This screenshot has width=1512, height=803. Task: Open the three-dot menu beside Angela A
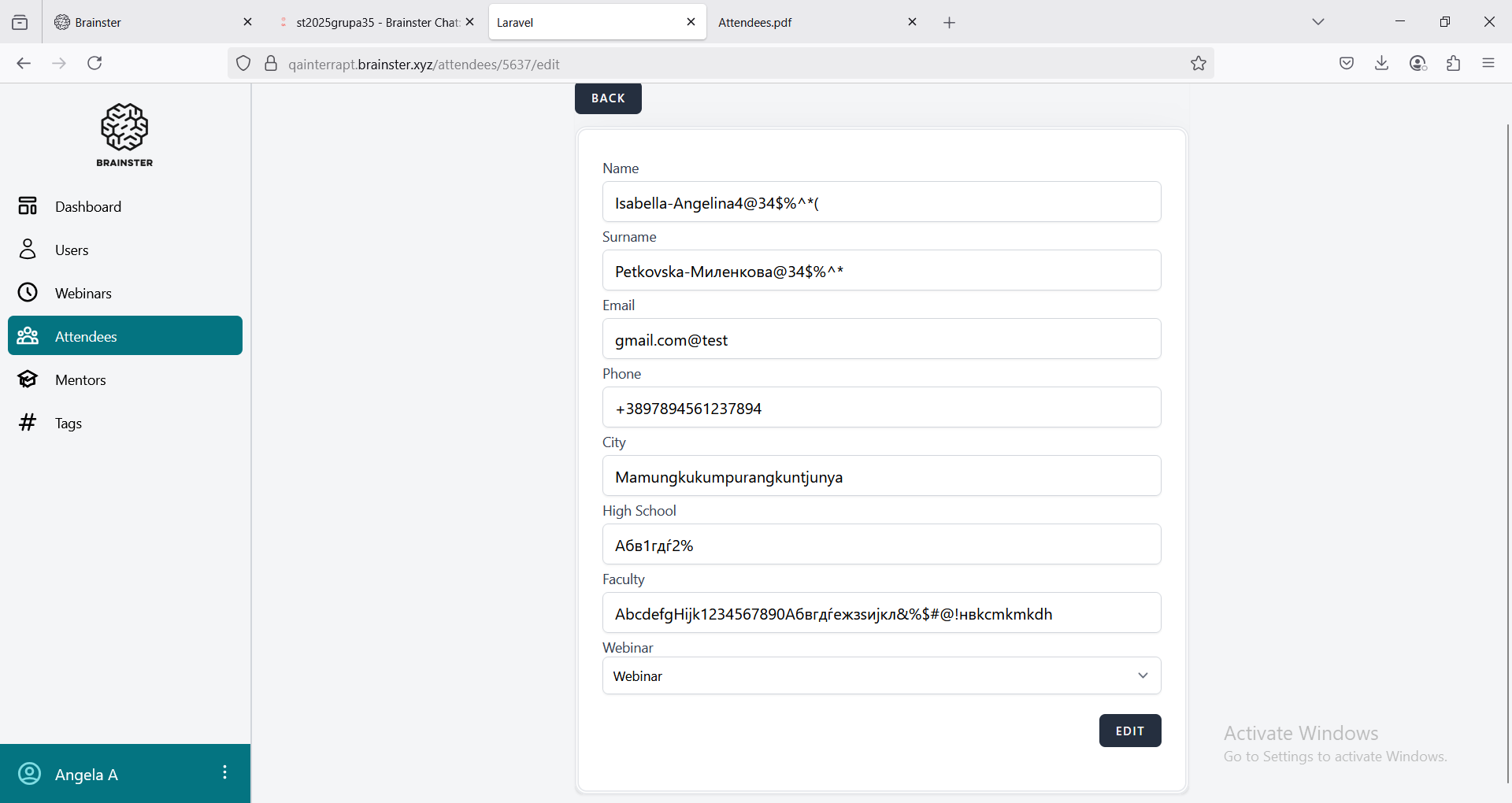point(224,772)
